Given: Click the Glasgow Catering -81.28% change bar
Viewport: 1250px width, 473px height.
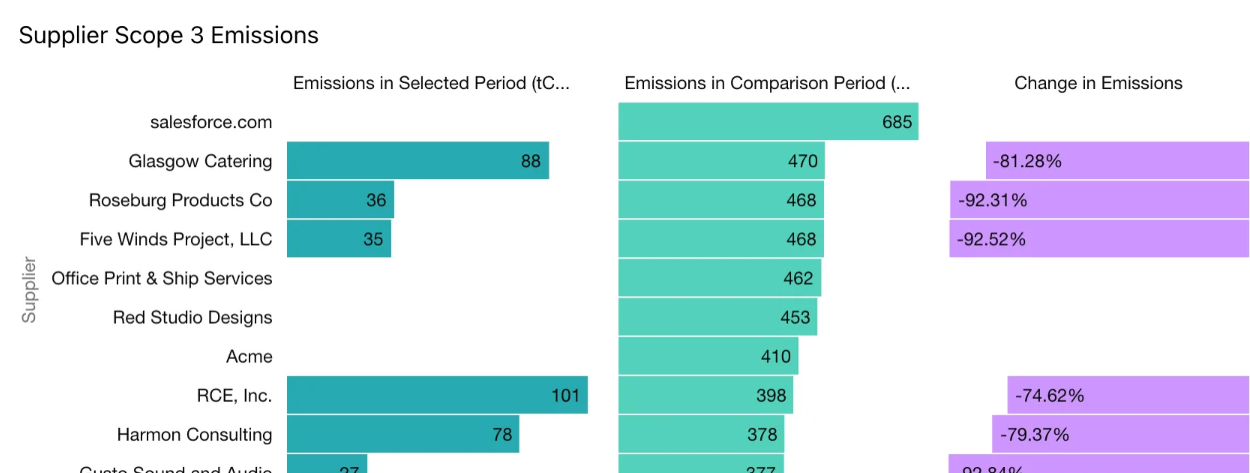Looking at the screenshot, I should (1117, 161).
